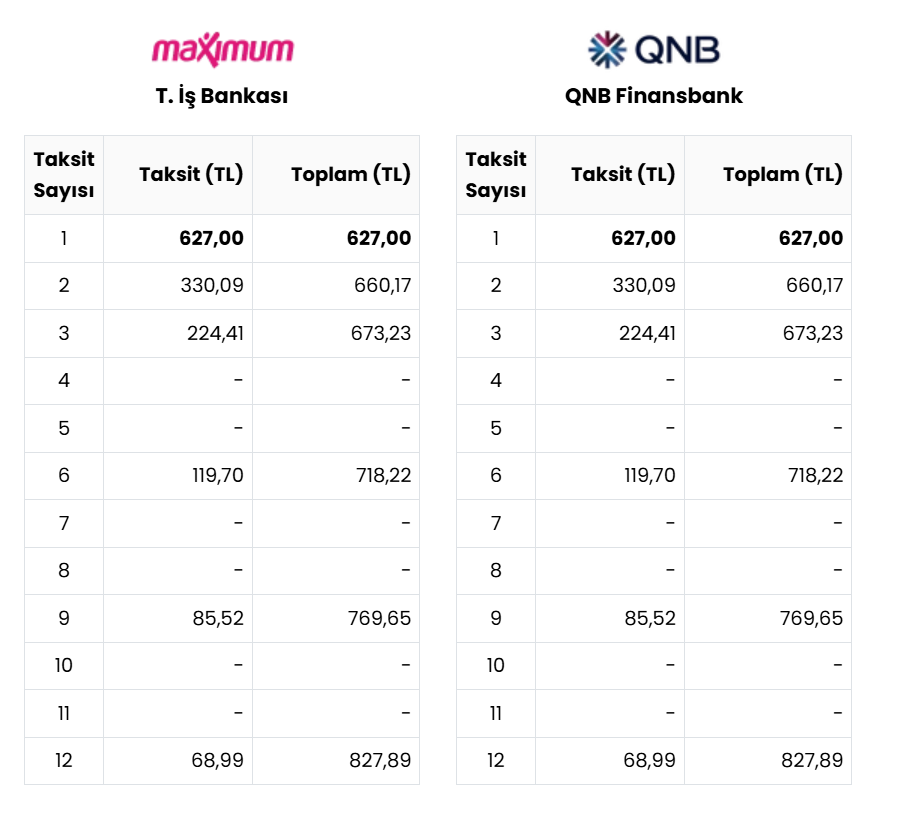Click row 9 number in İş Bankası table
Viewport: 902px width, 814px height.
point(64,618)
